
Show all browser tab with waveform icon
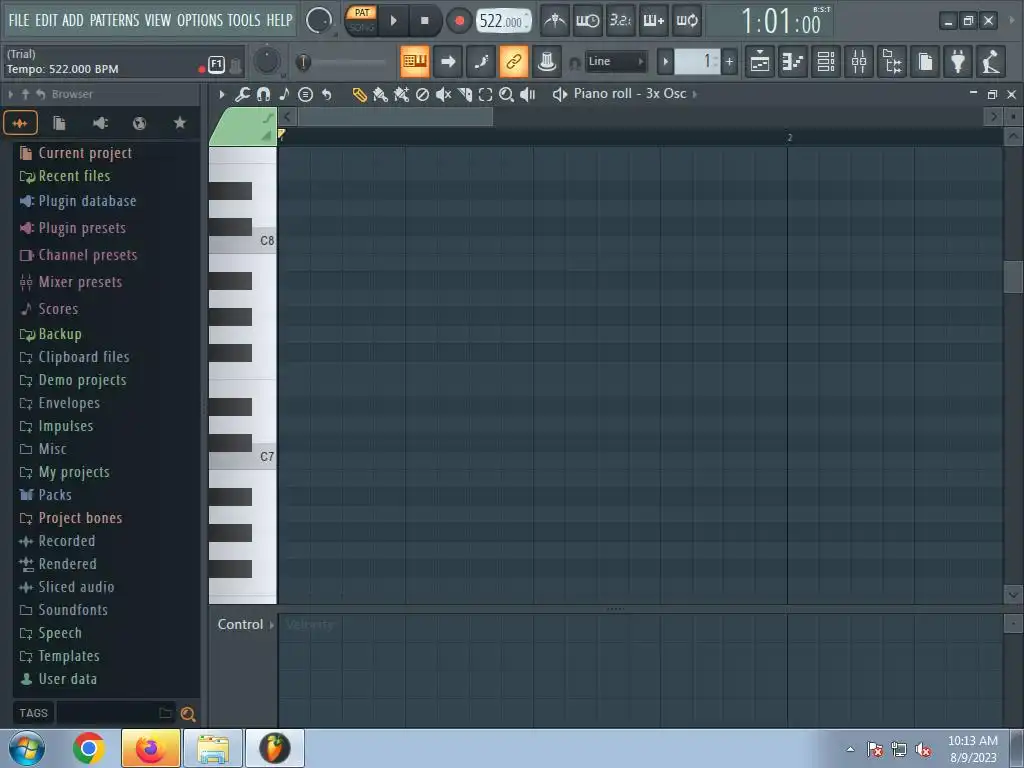coord(20,123)
